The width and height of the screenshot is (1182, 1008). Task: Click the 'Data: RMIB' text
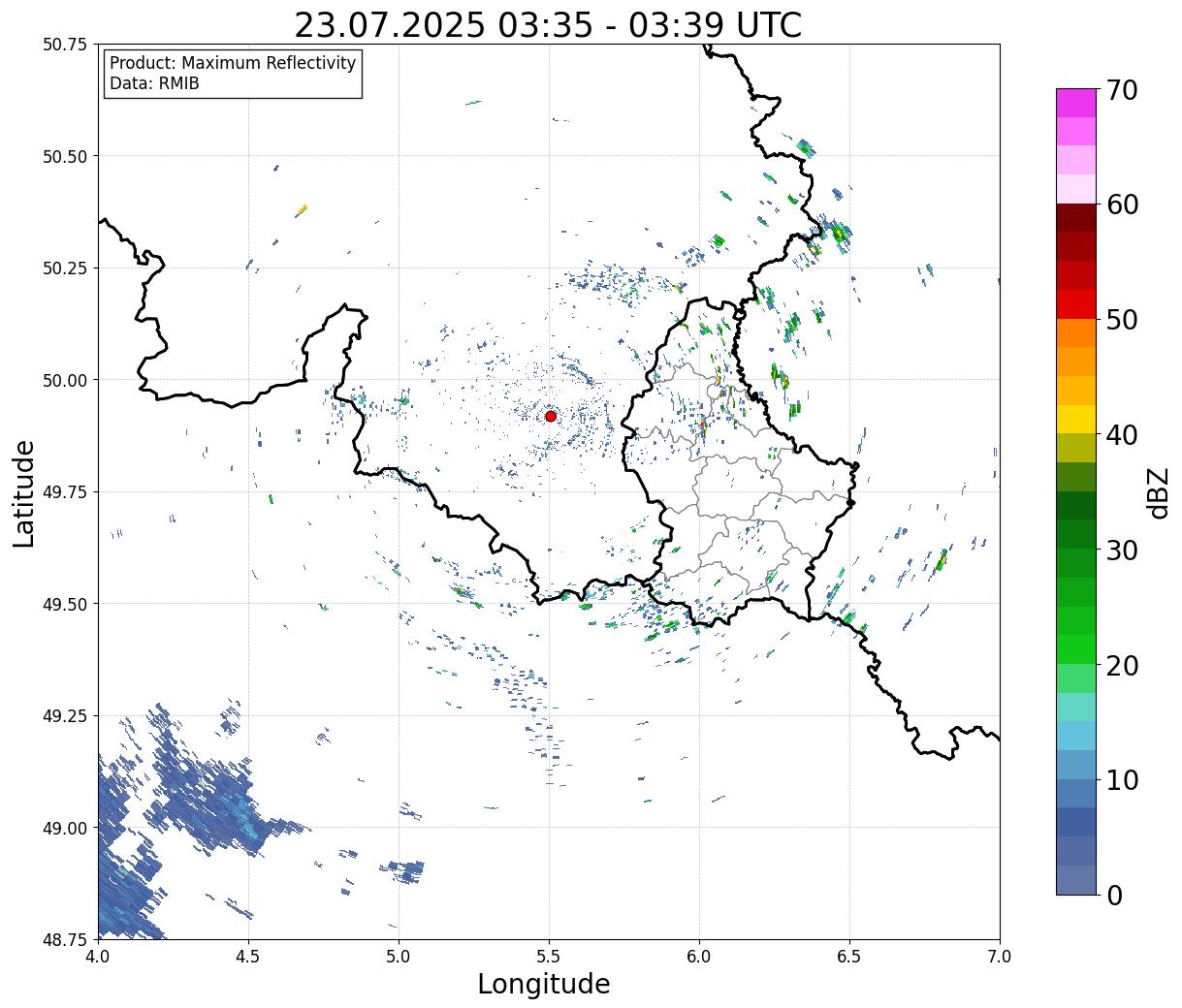coord(154,84)
